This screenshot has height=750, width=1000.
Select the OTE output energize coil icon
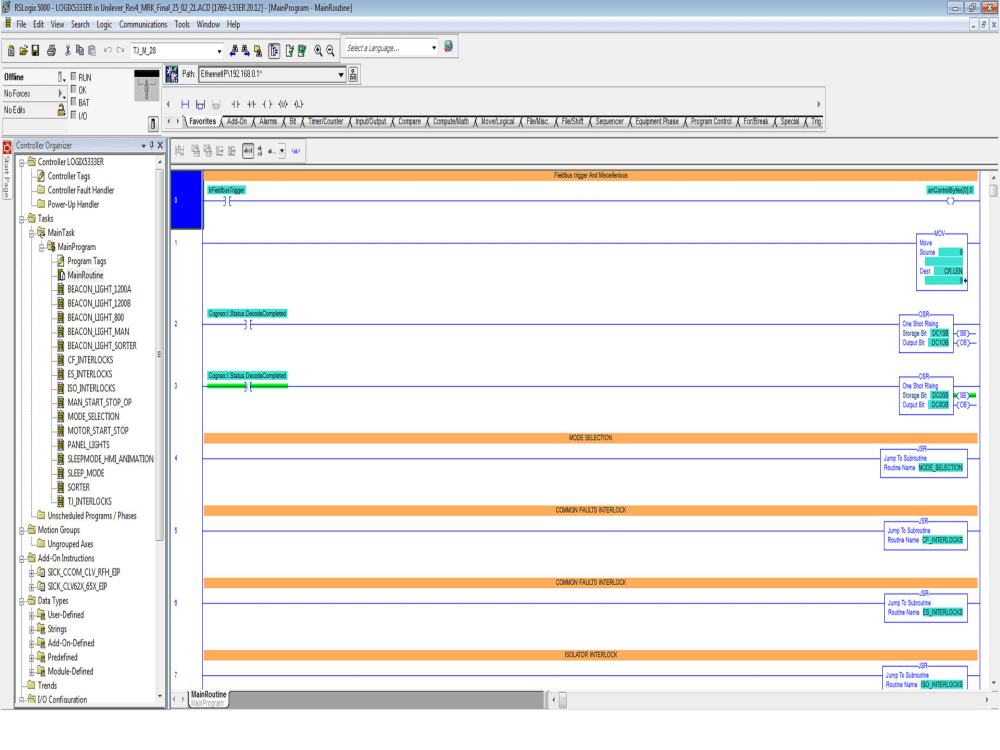267,104
